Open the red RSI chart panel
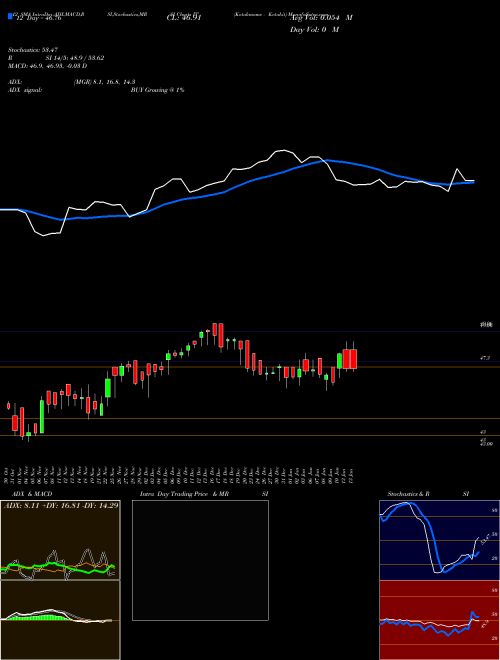This screenshot has height=660, width=500. 439,620
